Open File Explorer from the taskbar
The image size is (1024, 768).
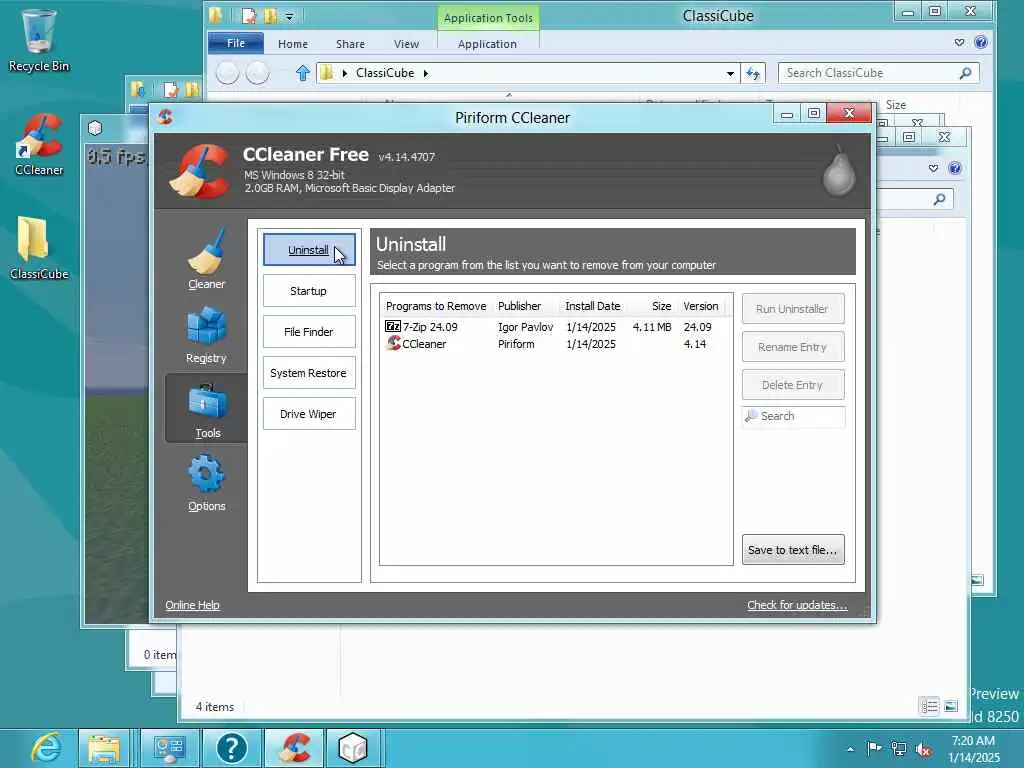click(x=104, y=748)
